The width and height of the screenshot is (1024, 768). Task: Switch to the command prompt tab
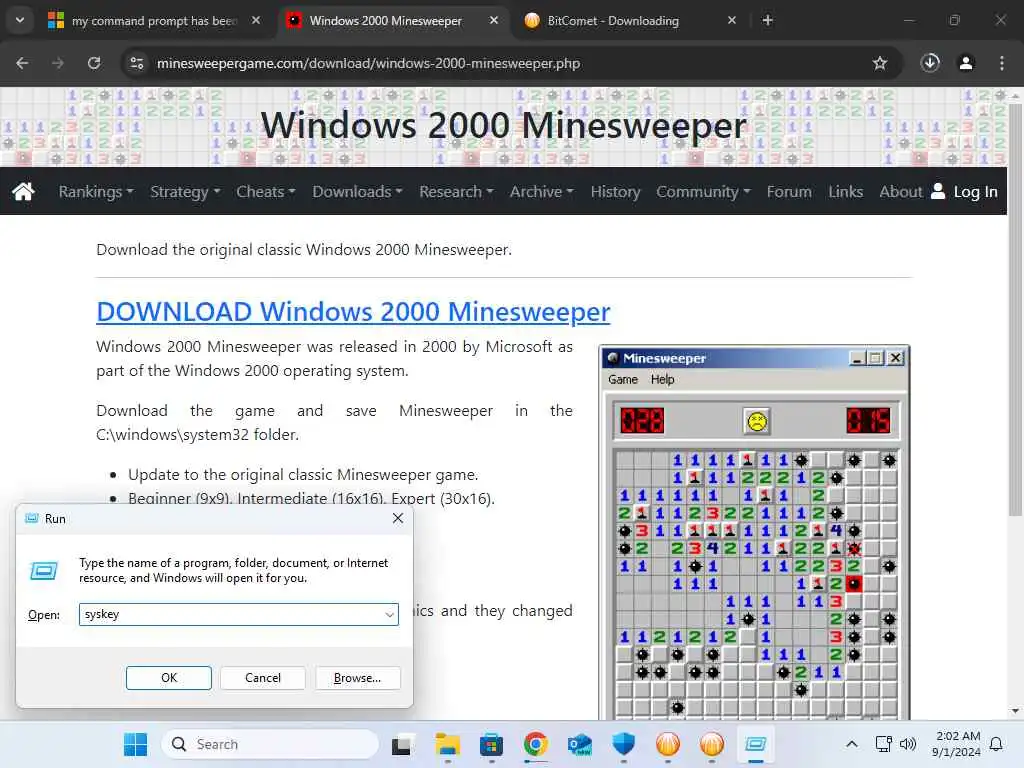pyautogui.click(x=154, y=21)
